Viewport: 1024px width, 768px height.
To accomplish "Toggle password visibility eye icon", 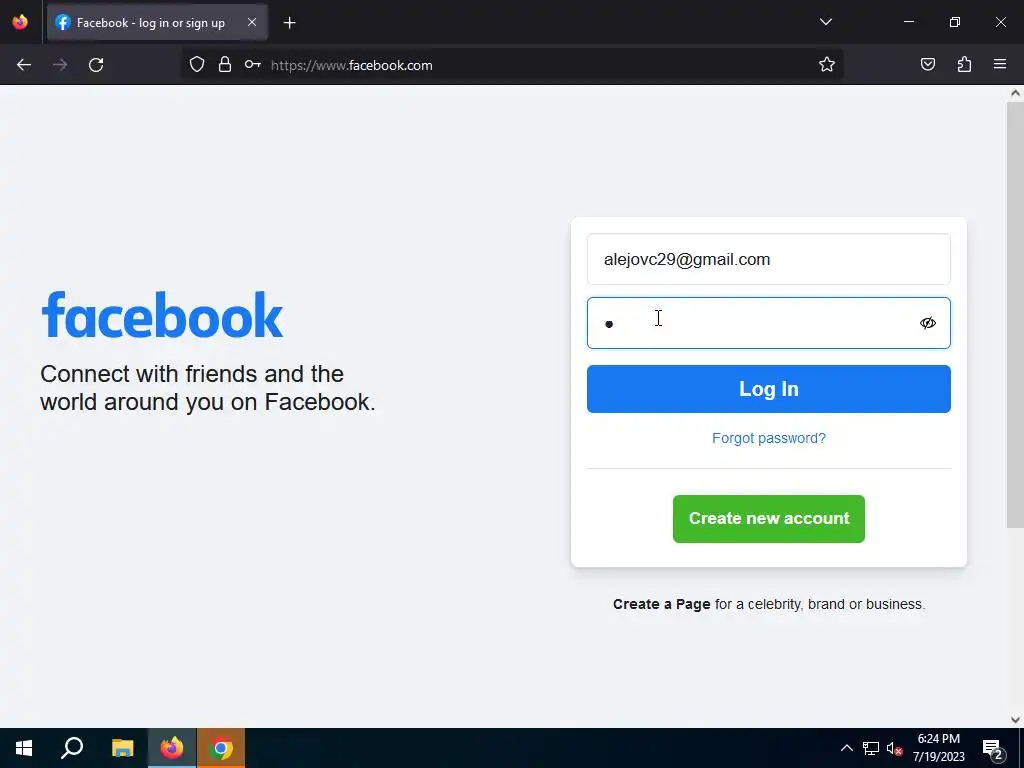I will [x=927, y=323].
